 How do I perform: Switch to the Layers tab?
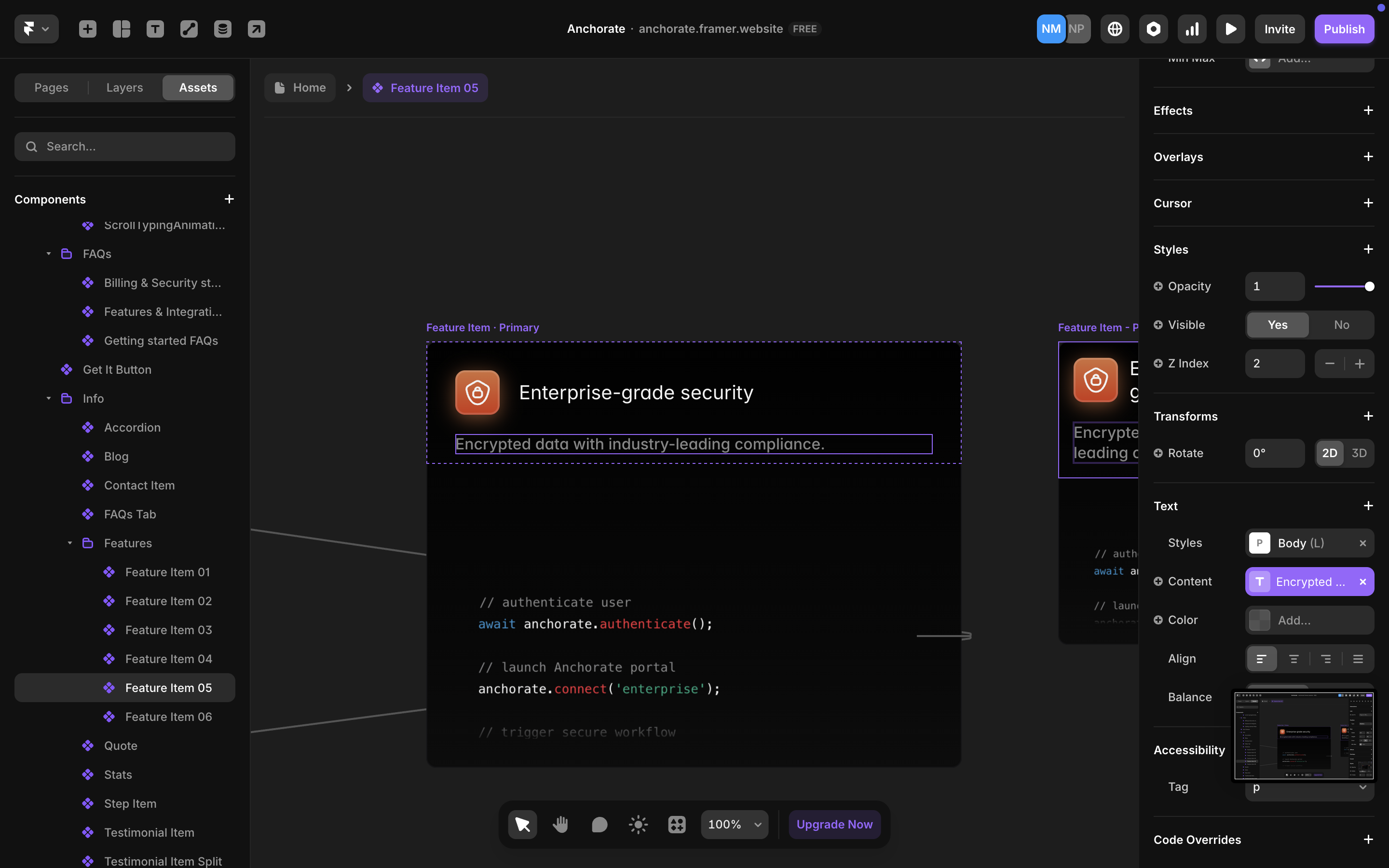124,88
